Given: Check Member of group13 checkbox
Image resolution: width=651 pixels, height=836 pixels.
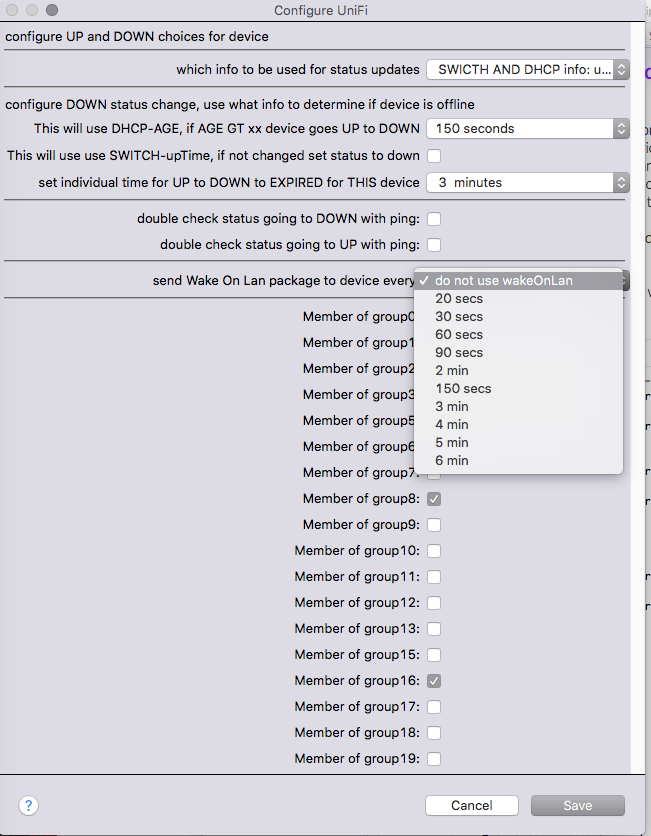Looking at the screenshot, I should [x=434, y=629].
